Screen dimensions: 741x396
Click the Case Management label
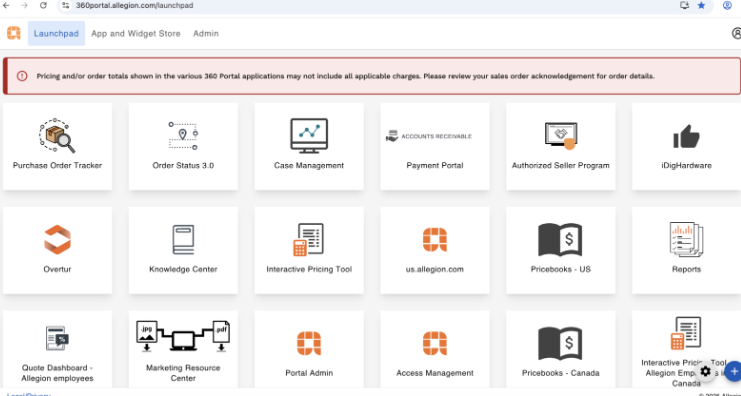pos(309,165)
